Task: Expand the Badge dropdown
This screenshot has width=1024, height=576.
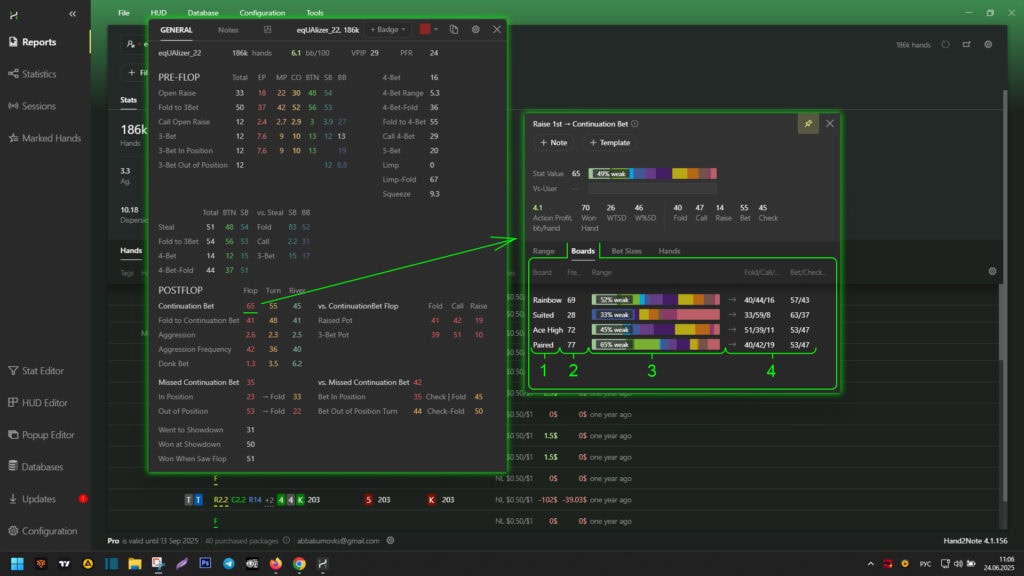Action: pos(388,30)
